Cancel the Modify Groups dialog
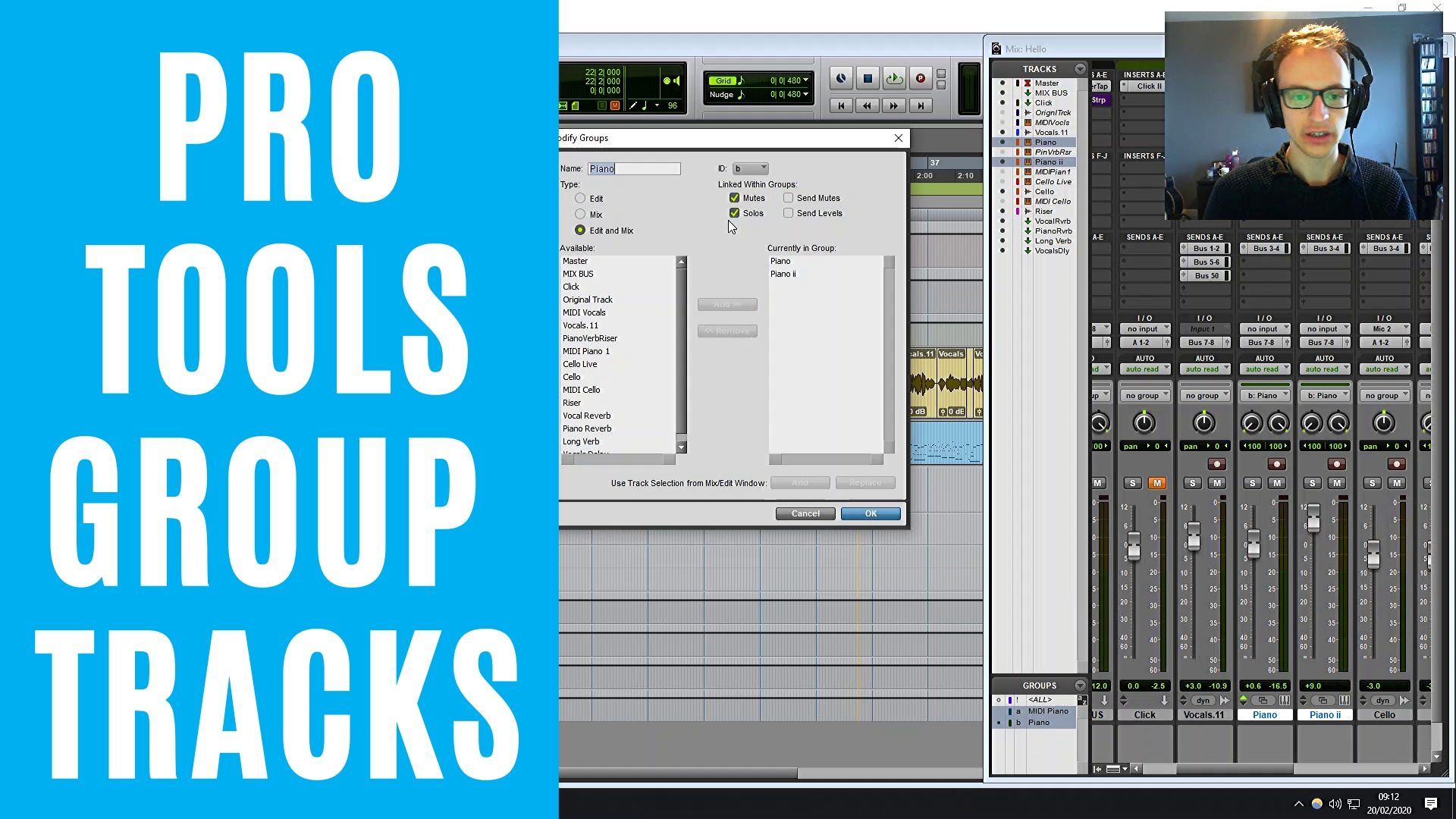This screenshot has height=819, width=1456. tap(805, 513)
